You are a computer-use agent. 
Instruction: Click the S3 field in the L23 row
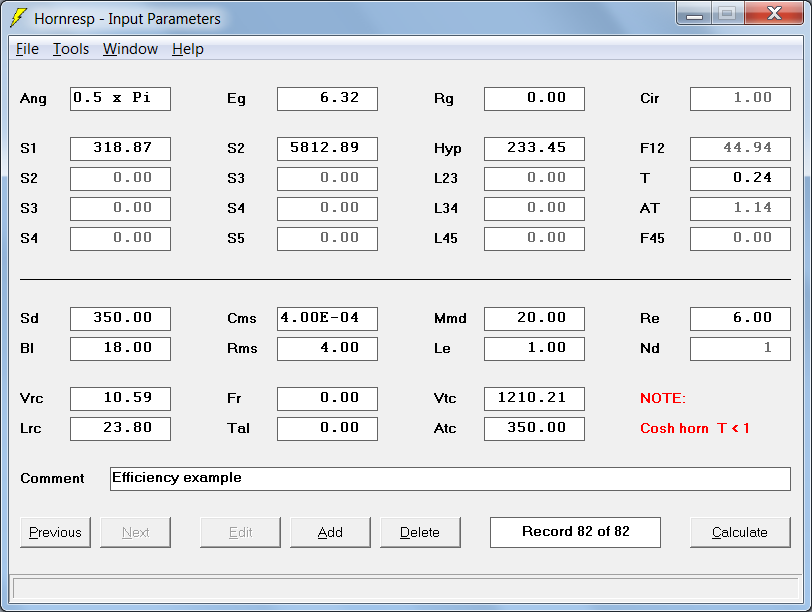tap(327, 179)
